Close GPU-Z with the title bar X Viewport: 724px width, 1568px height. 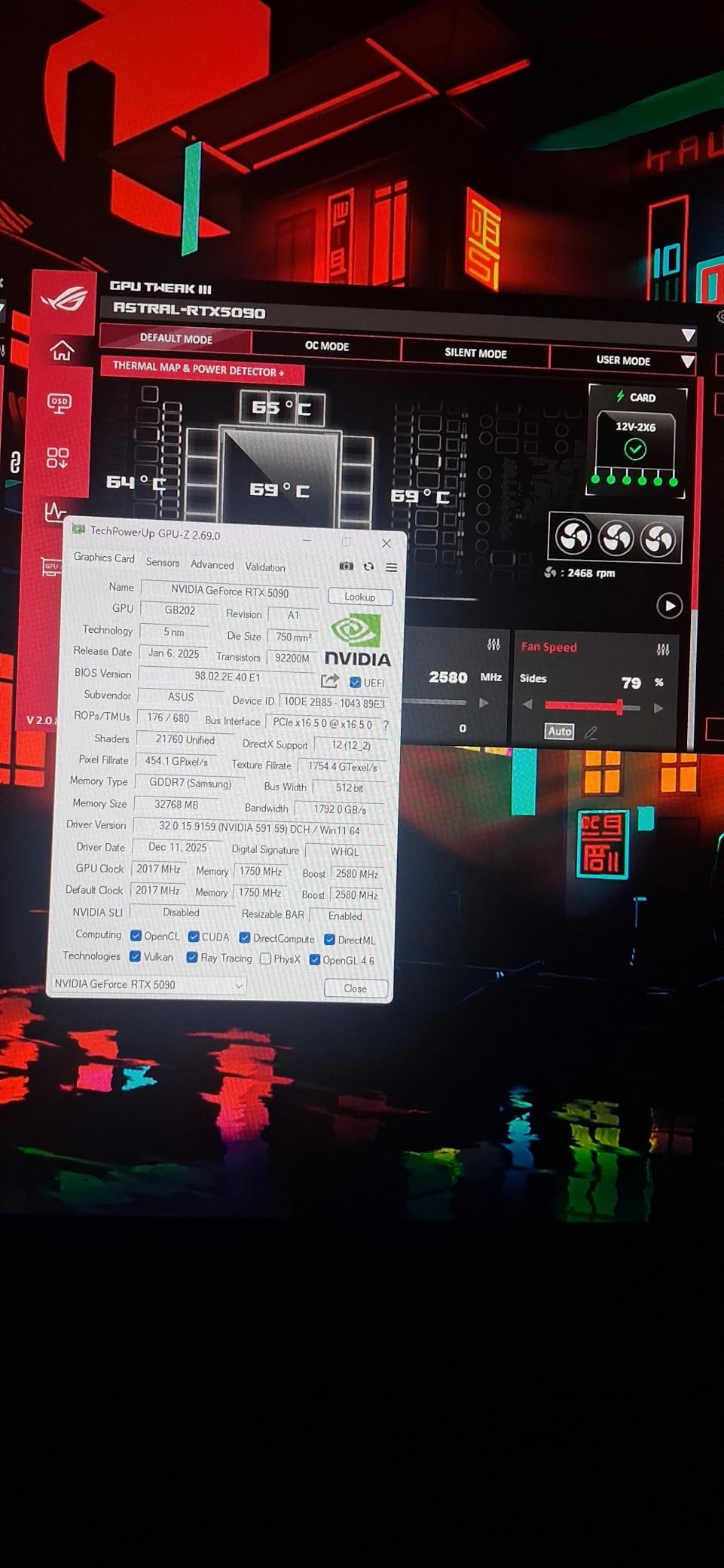tap(386, 543)
